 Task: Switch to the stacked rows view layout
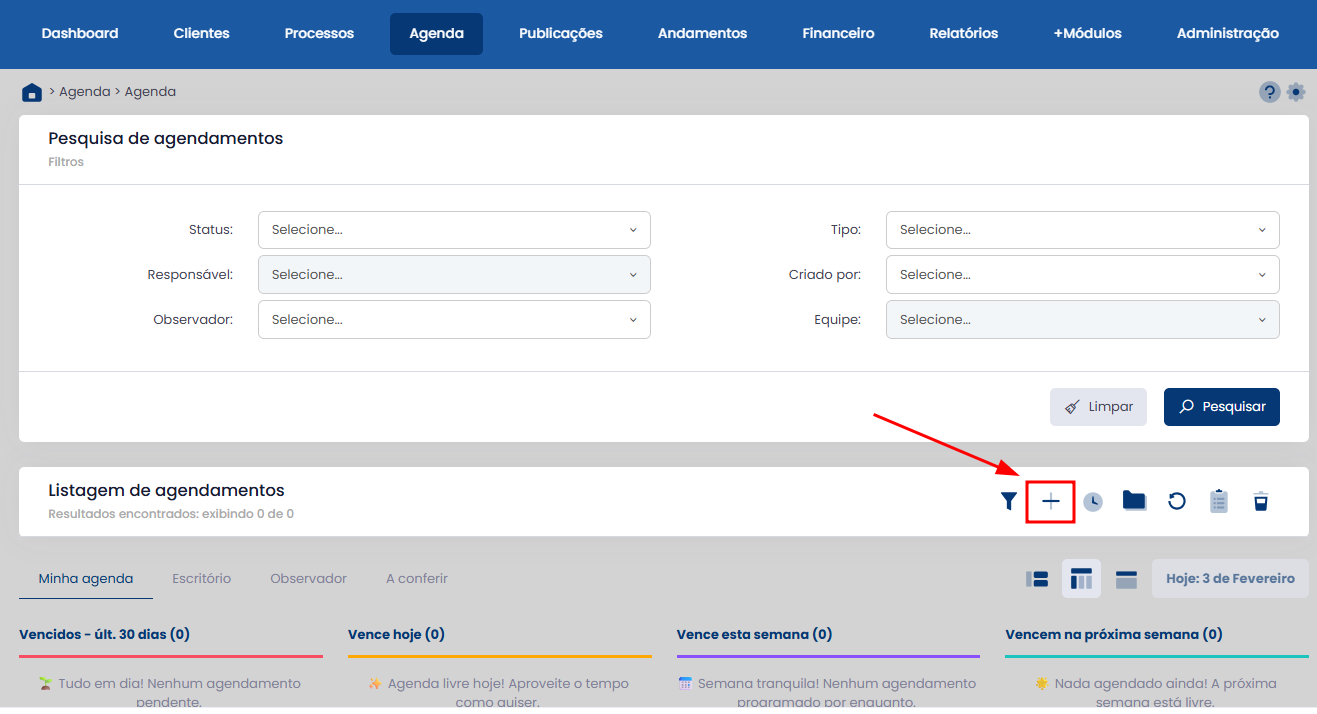click(1126, 579)
